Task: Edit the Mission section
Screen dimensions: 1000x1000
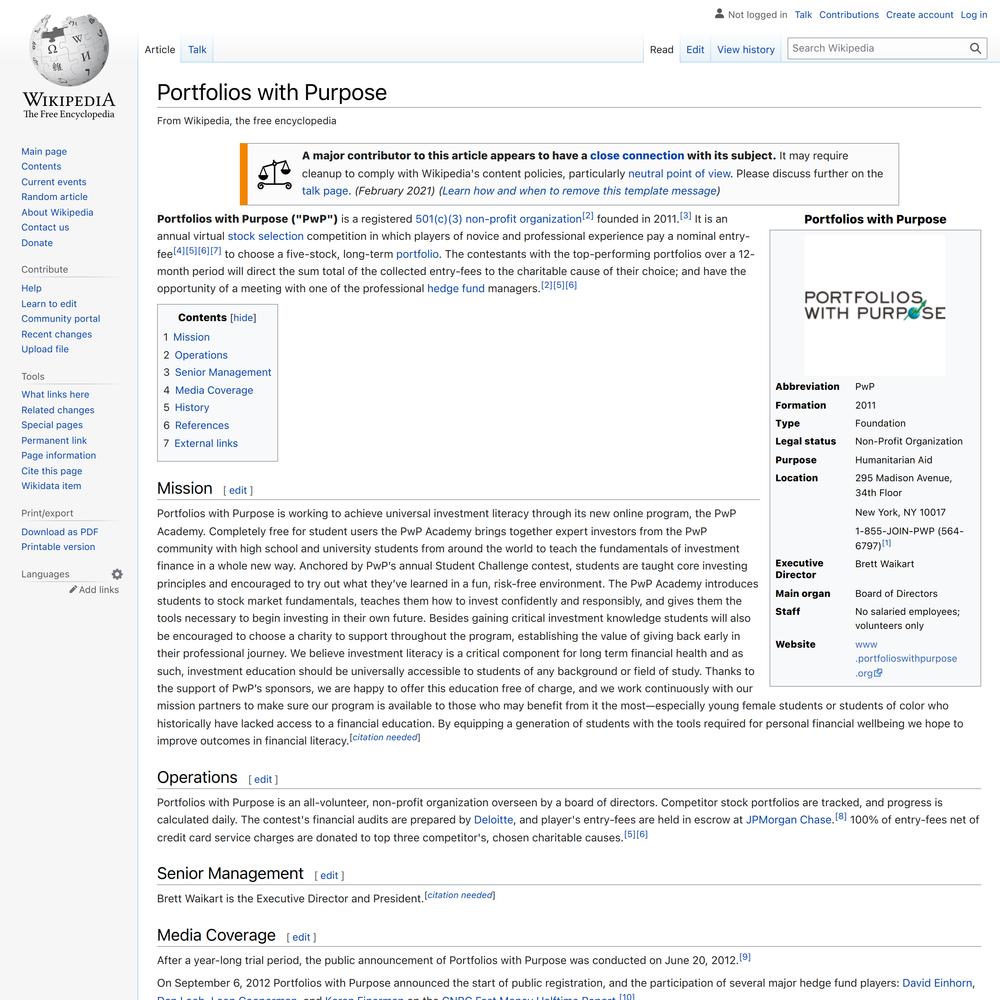Action: tap(238, 490)
